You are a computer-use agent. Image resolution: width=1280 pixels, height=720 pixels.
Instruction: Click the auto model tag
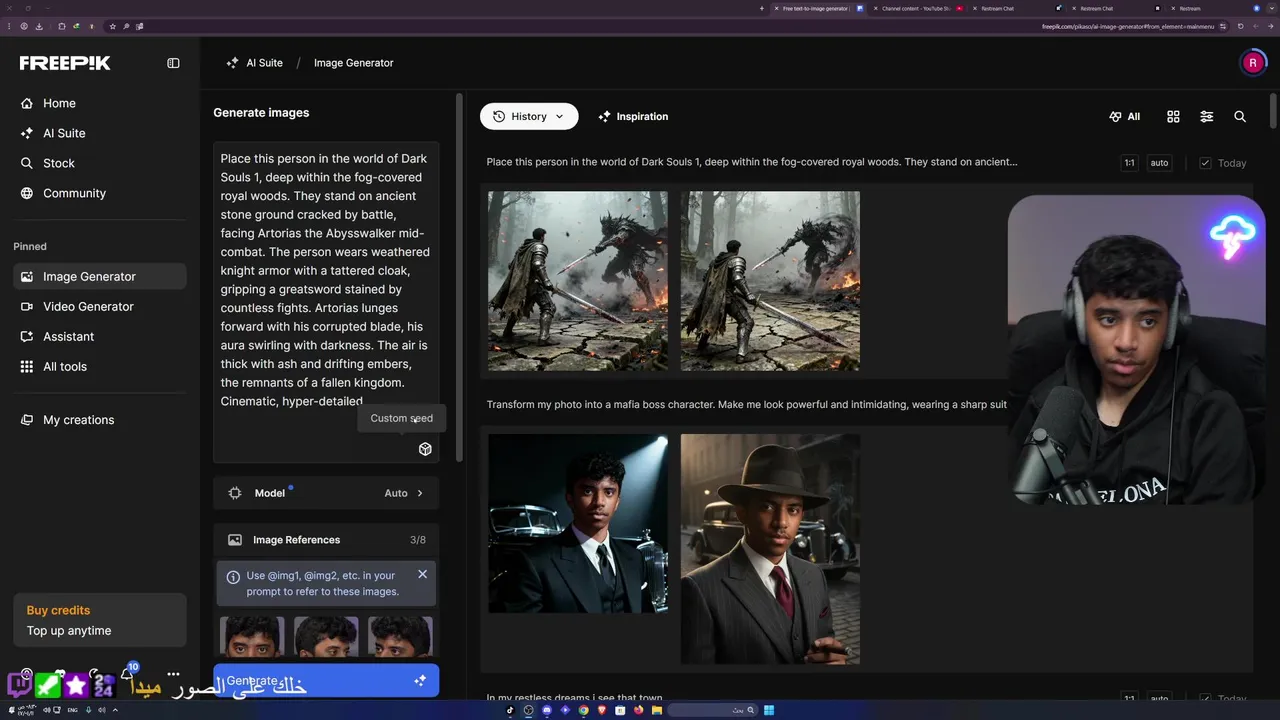1159,163
